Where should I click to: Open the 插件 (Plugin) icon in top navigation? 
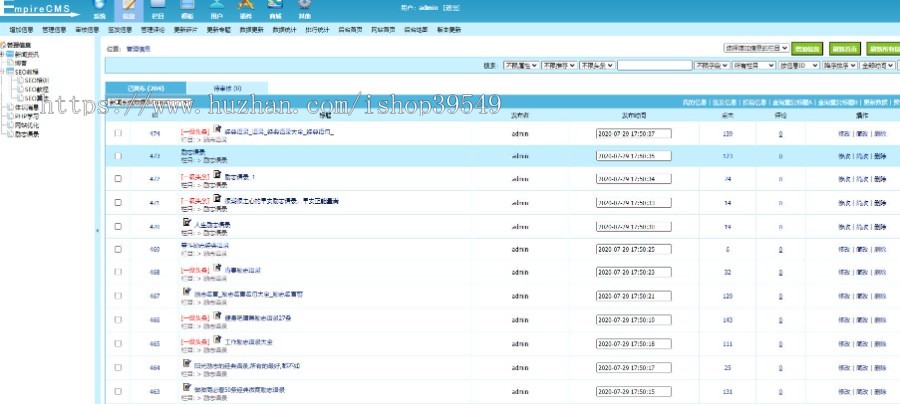point(246,5)
